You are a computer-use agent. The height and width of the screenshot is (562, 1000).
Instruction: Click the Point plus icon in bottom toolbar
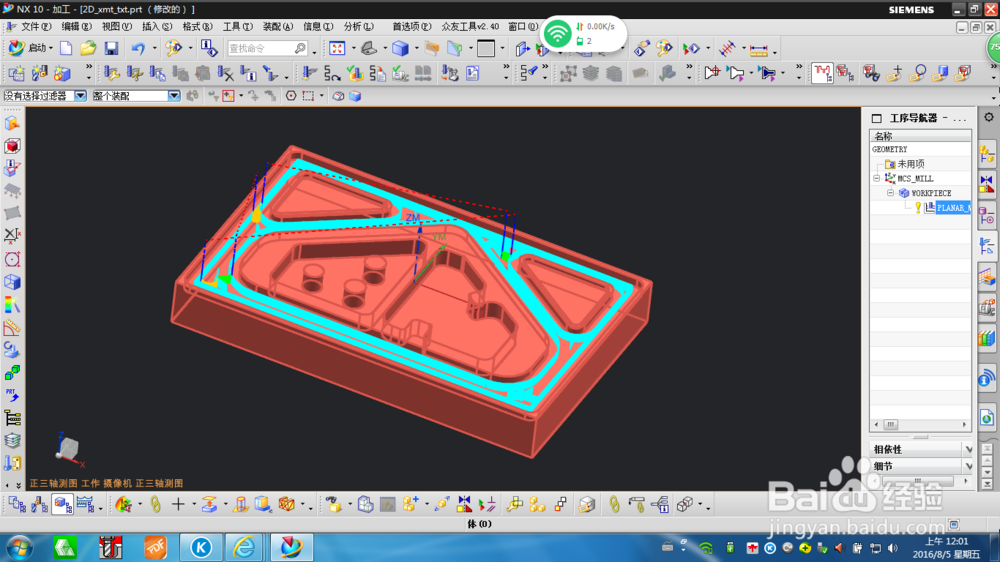coord(178,505)
